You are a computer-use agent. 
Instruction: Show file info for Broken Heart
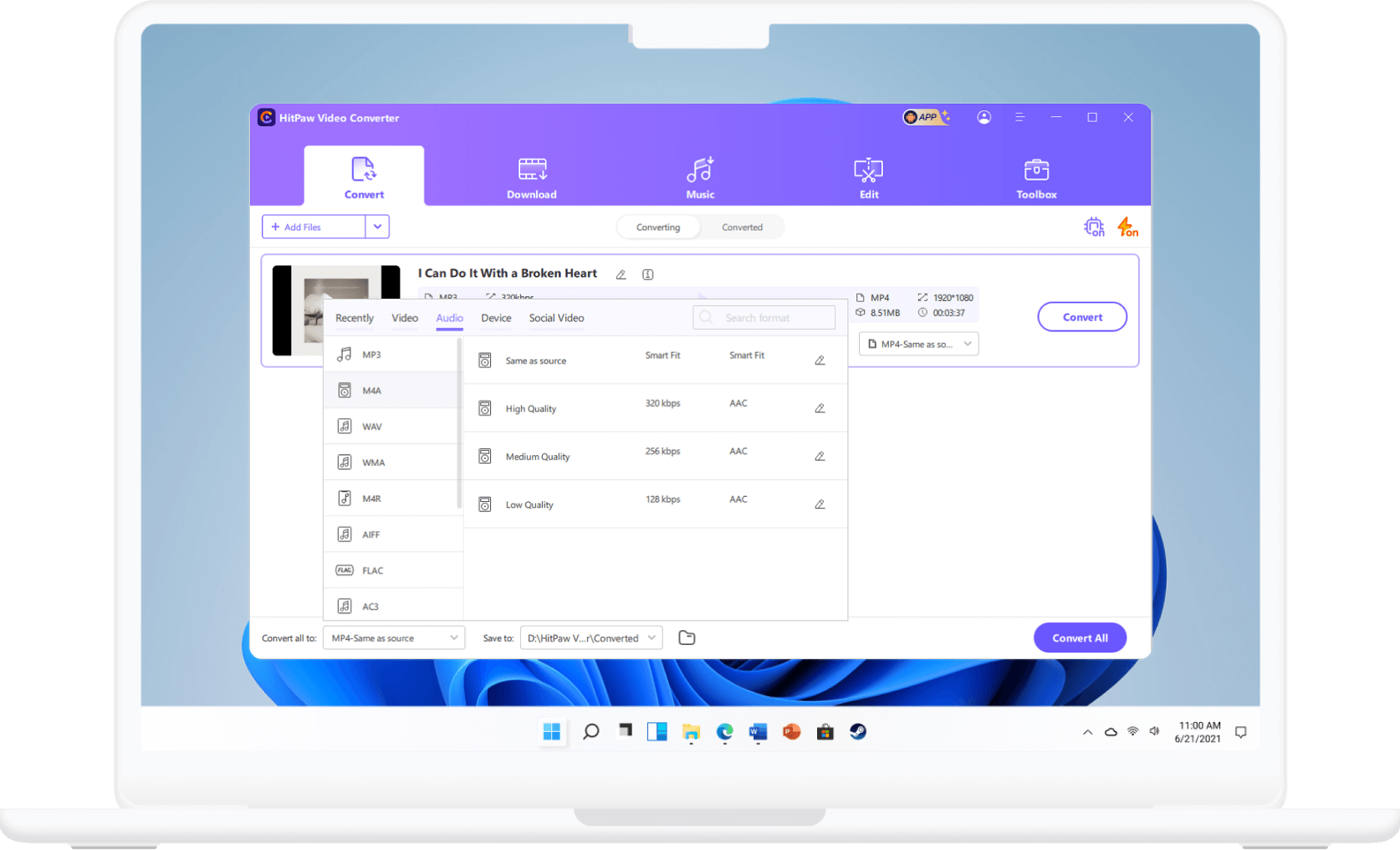click(x=648, y=274)
